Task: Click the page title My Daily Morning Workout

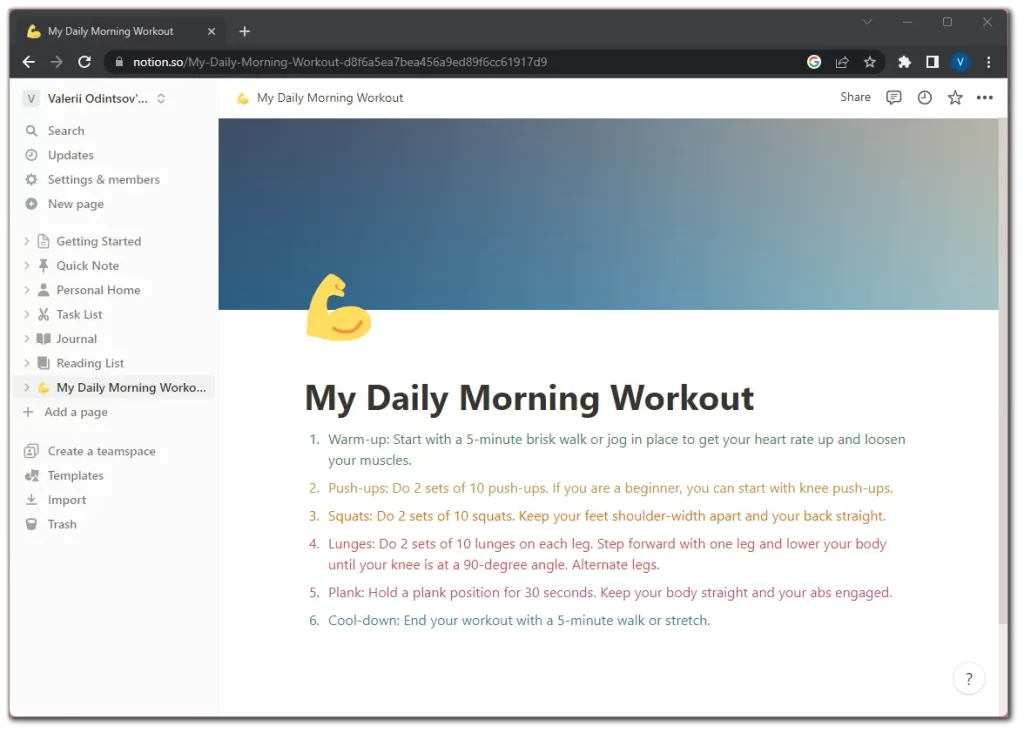Action: click(529, 397)
